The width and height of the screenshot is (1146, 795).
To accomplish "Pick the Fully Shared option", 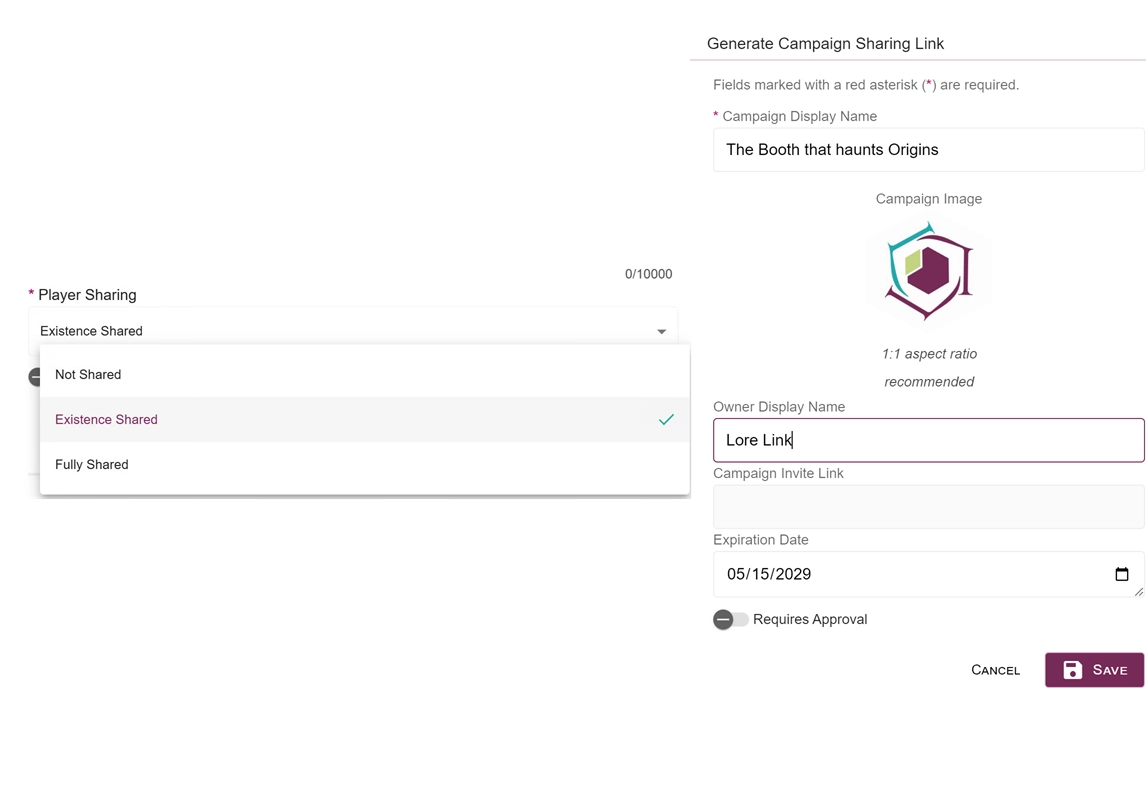I will tap(364, 465).
